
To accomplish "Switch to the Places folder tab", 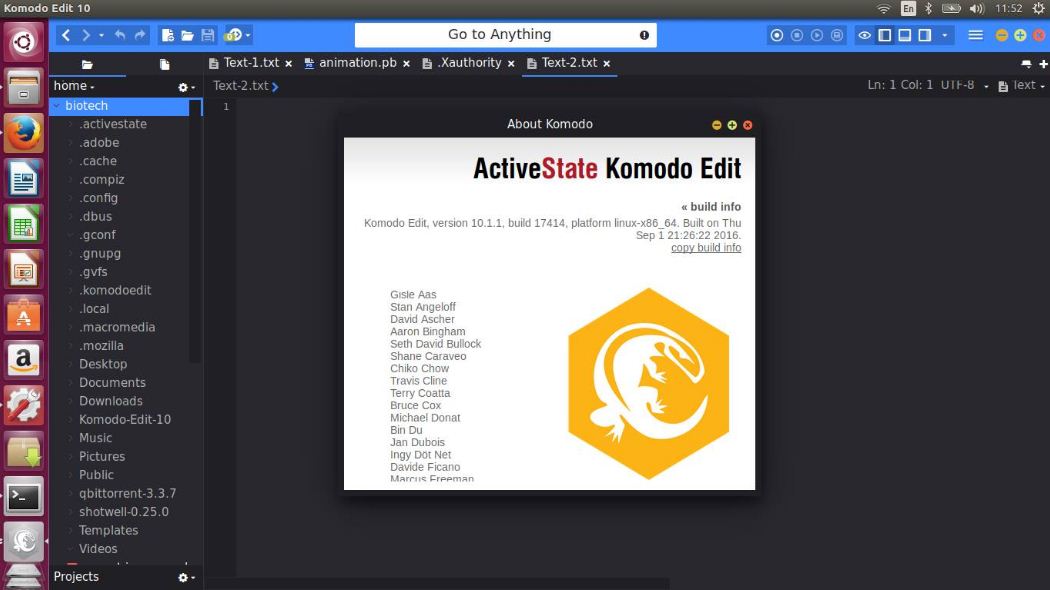I will pyautogui.click(x=87, y=64).
